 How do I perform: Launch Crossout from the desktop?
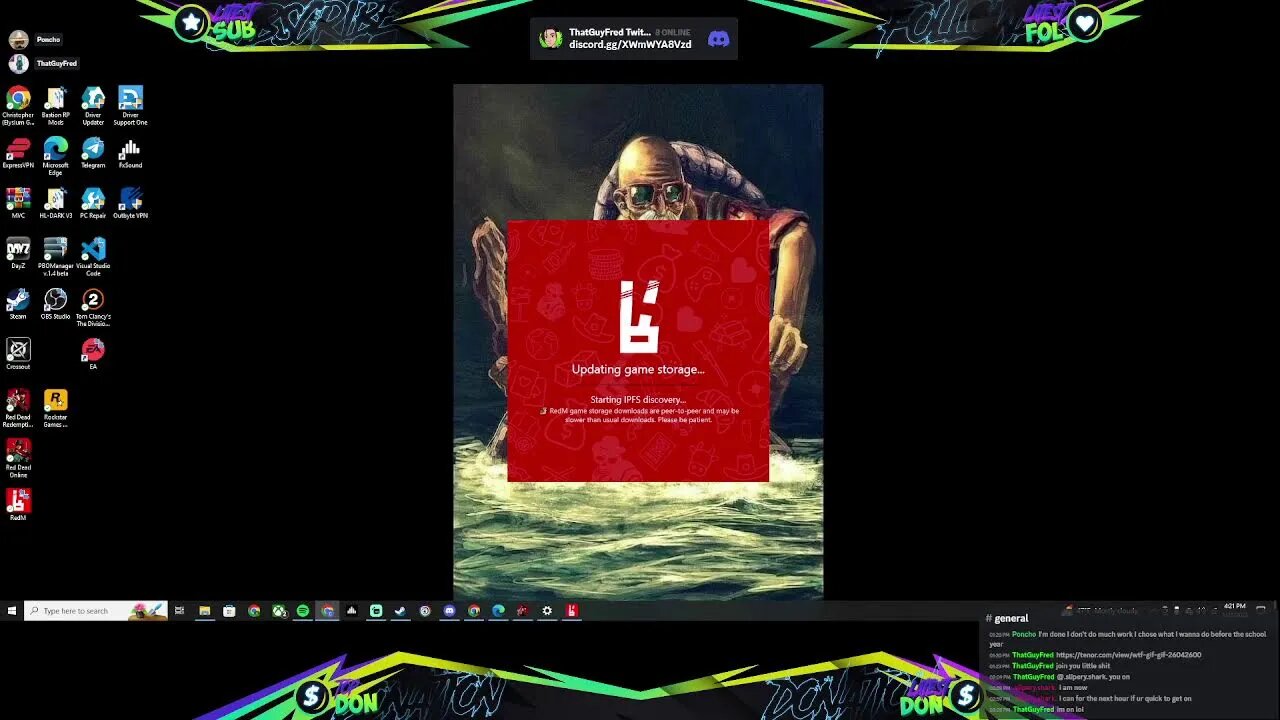[x=18, y=354]
